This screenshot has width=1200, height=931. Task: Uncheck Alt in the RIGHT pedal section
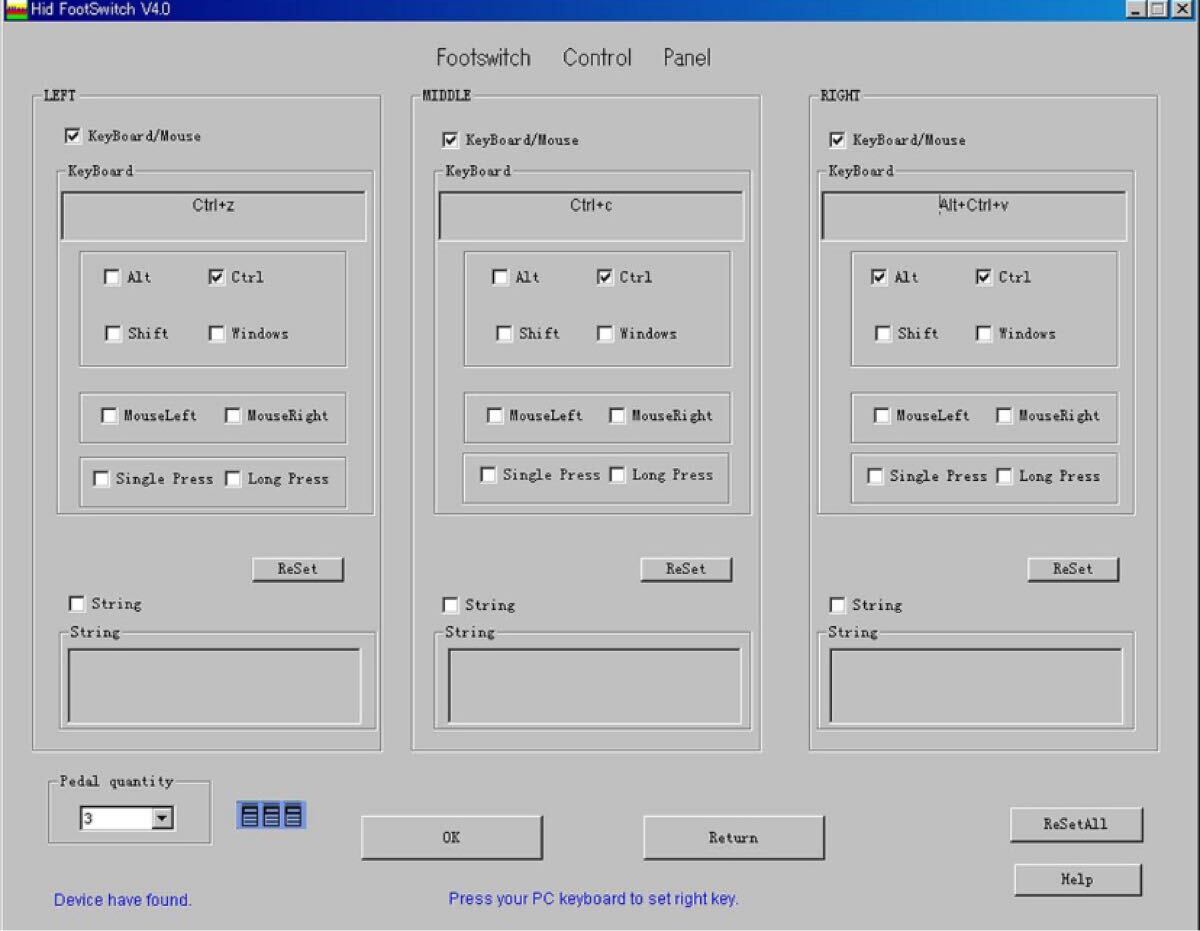coord(879,278)
